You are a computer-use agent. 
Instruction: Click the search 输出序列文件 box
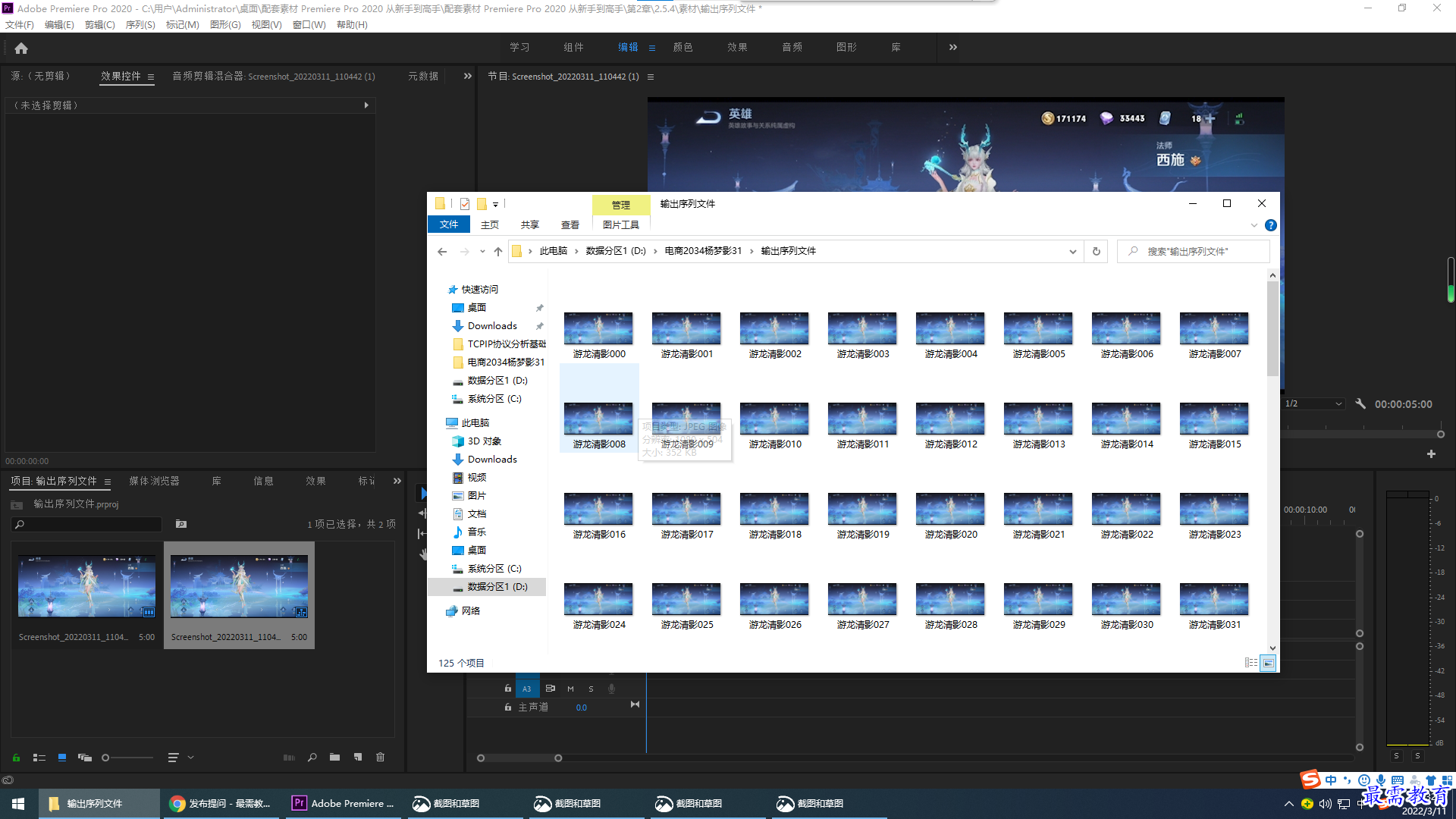pyautogui.click(x=1194, y=252)
